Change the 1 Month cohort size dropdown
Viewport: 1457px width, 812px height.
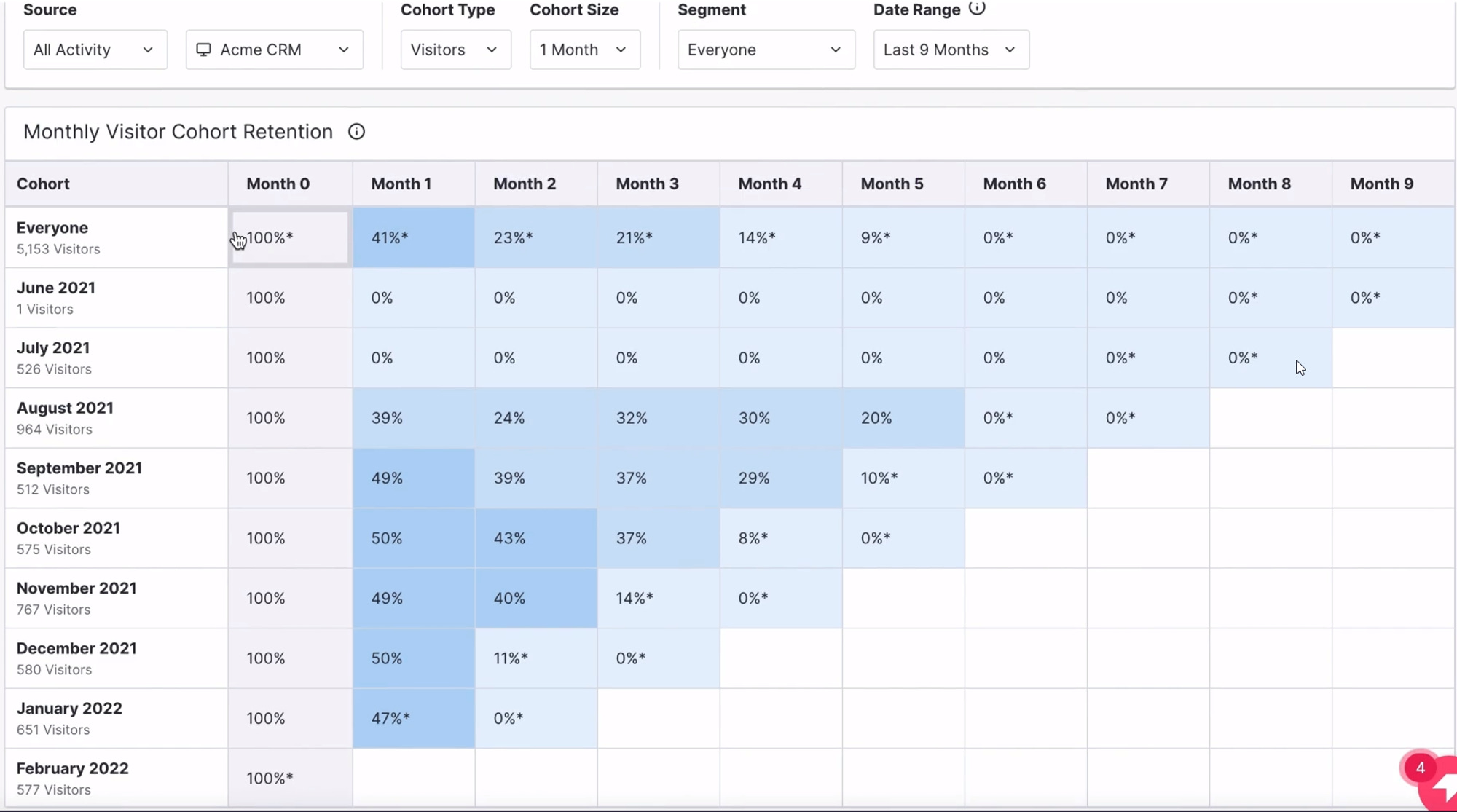(x=584, y=50)
